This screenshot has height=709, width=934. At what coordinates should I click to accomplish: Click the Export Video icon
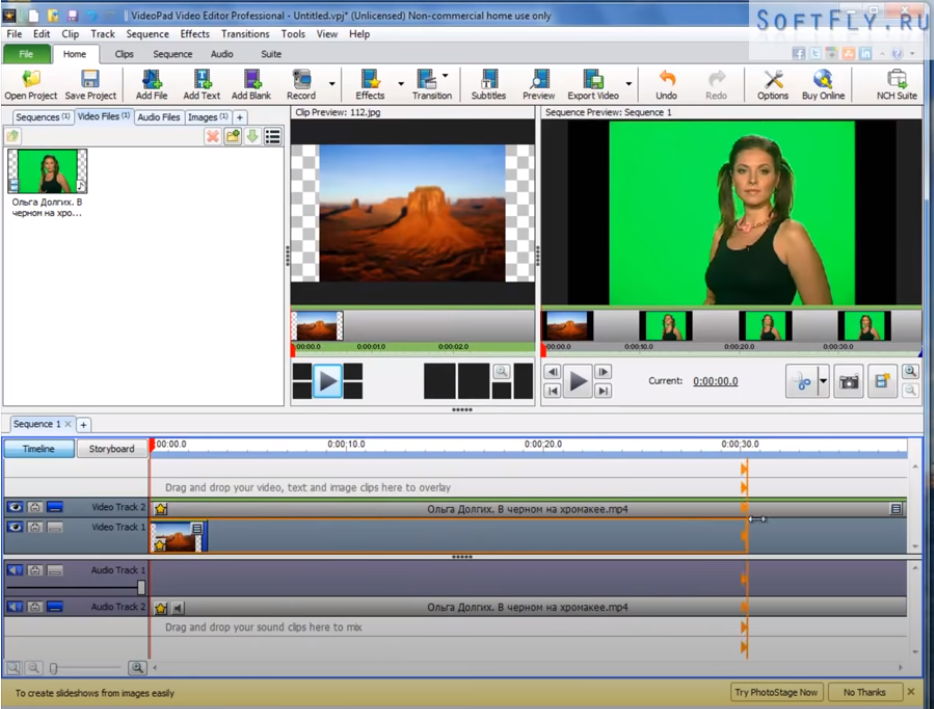click(593, 85)
